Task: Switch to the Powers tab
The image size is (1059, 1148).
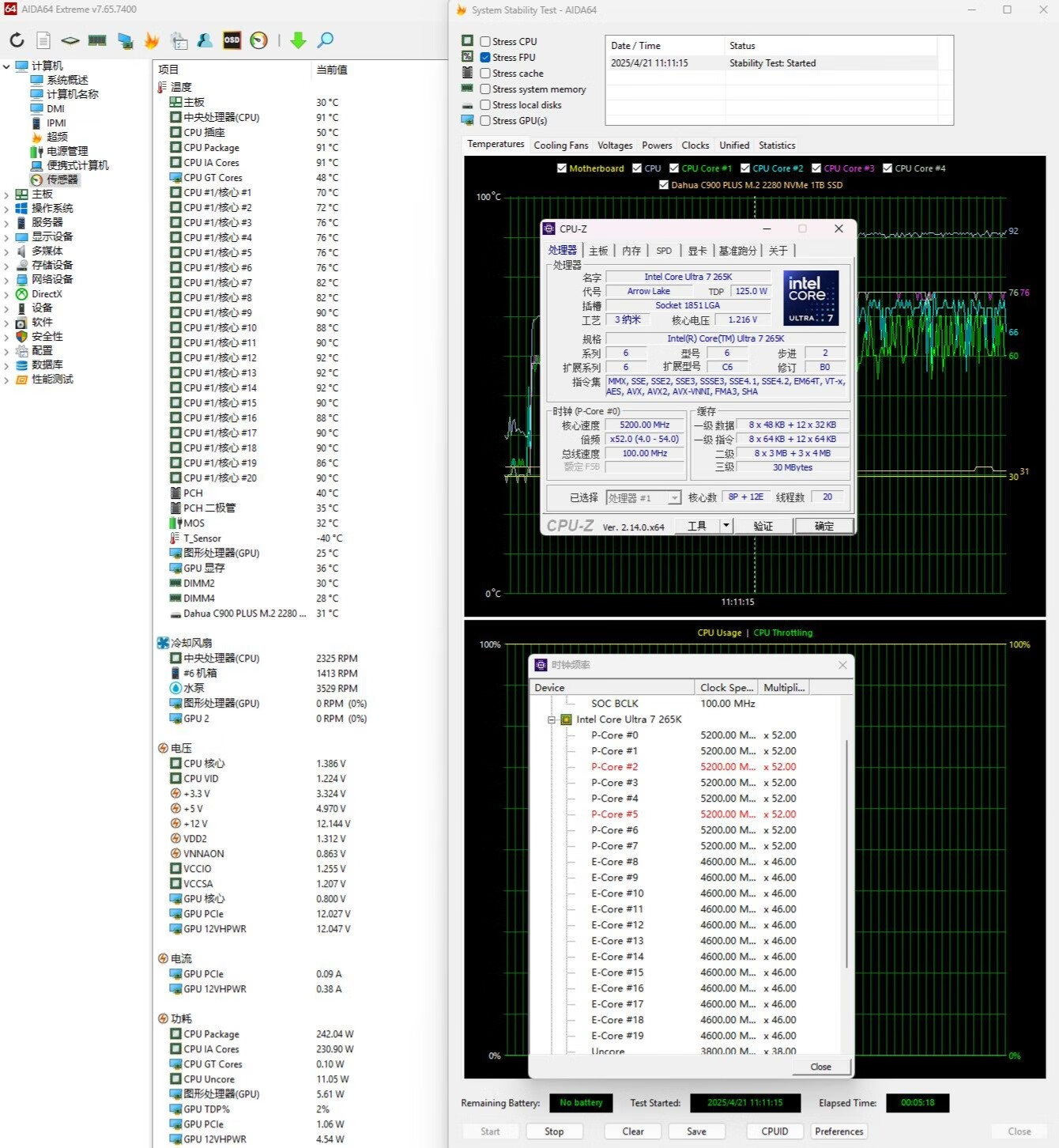Action: point(657,145)
